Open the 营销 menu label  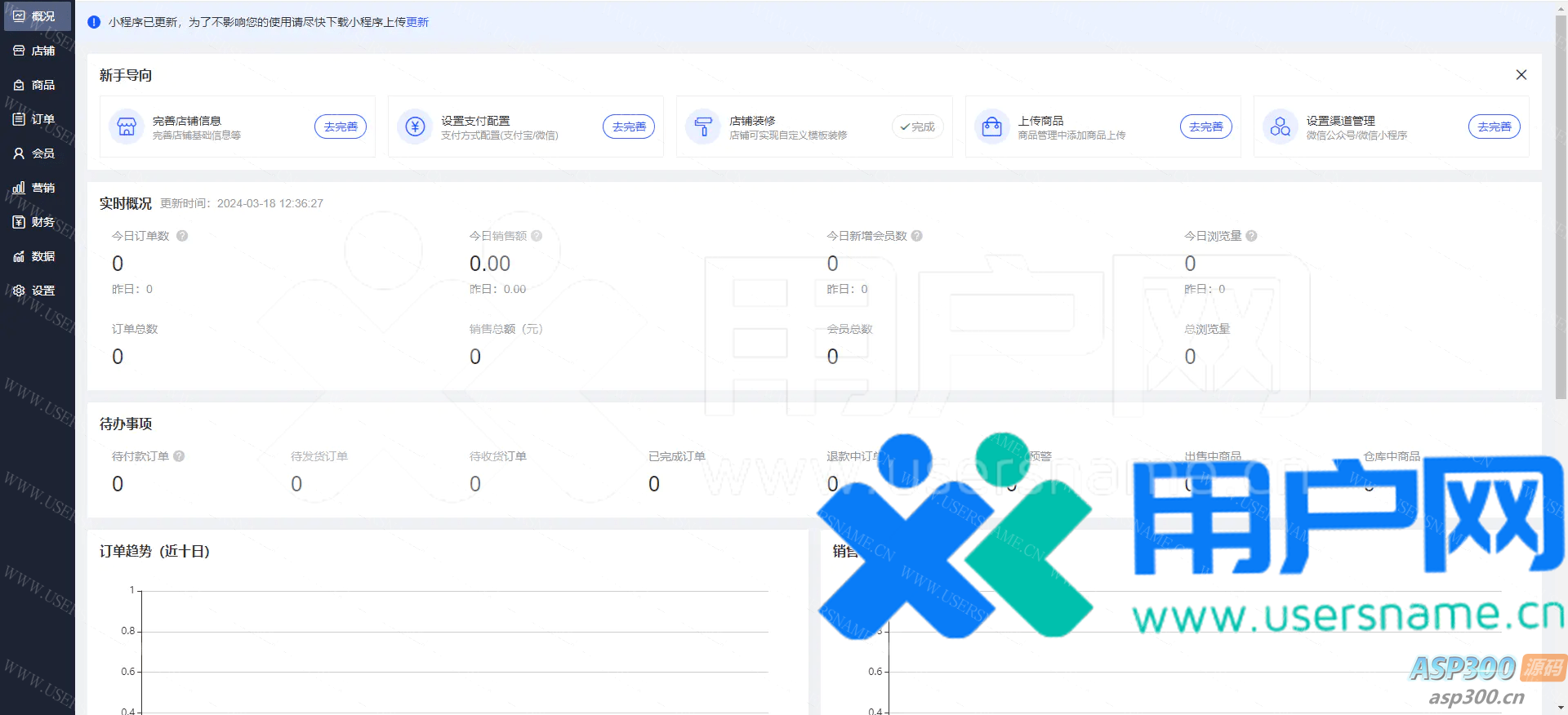click(43, 188)
